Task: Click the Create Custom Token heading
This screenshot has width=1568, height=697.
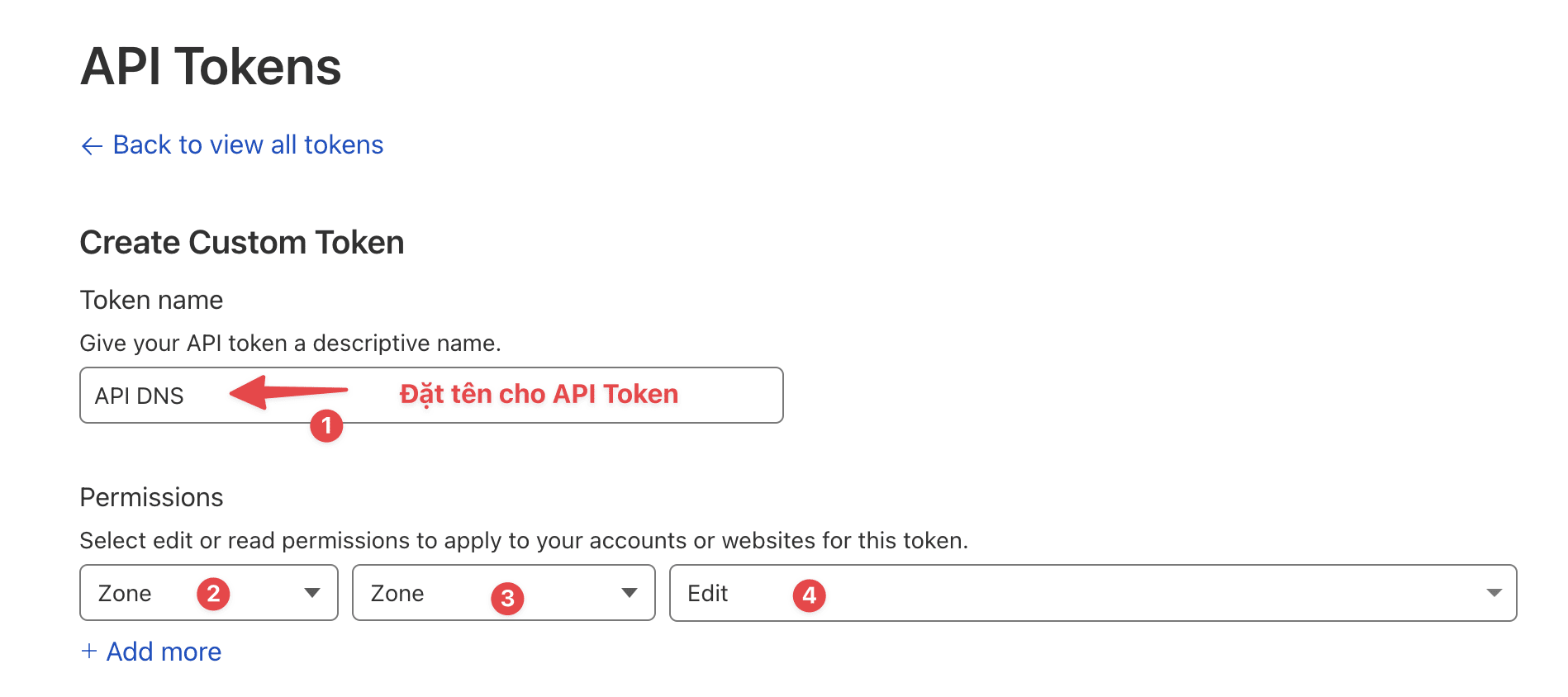Action: point(241,242)
